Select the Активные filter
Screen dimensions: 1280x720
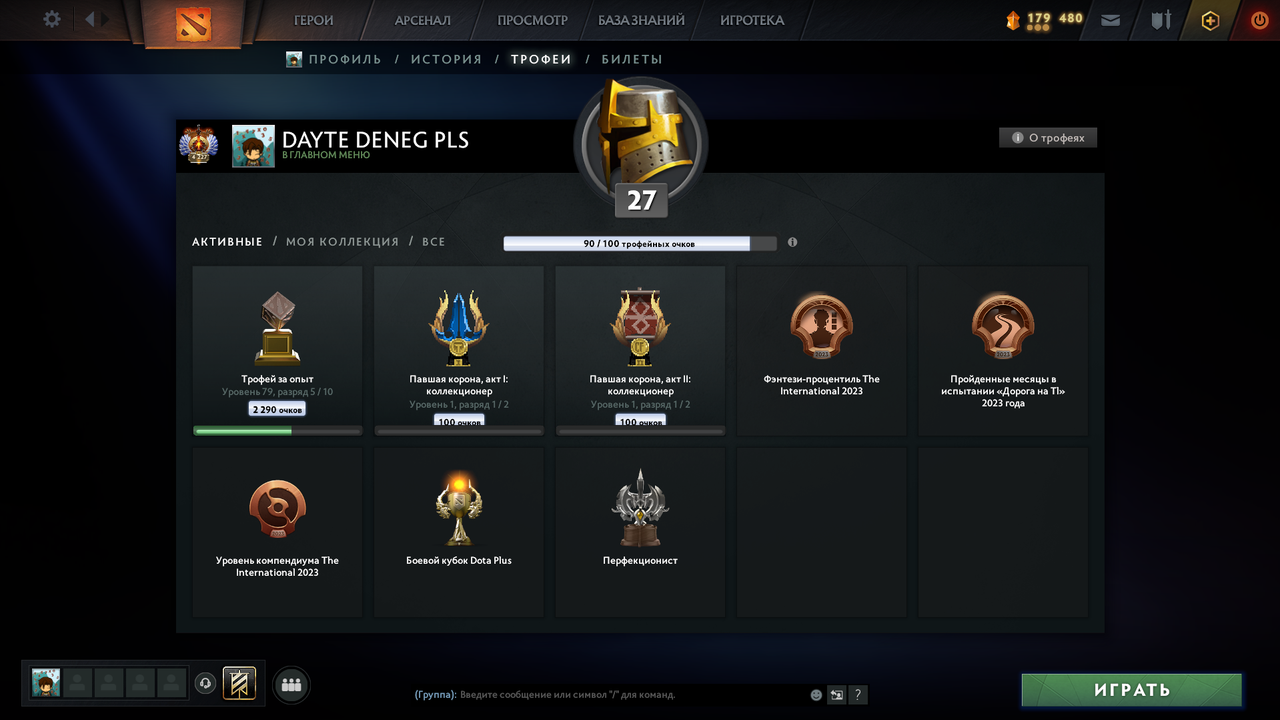(227, 242)
